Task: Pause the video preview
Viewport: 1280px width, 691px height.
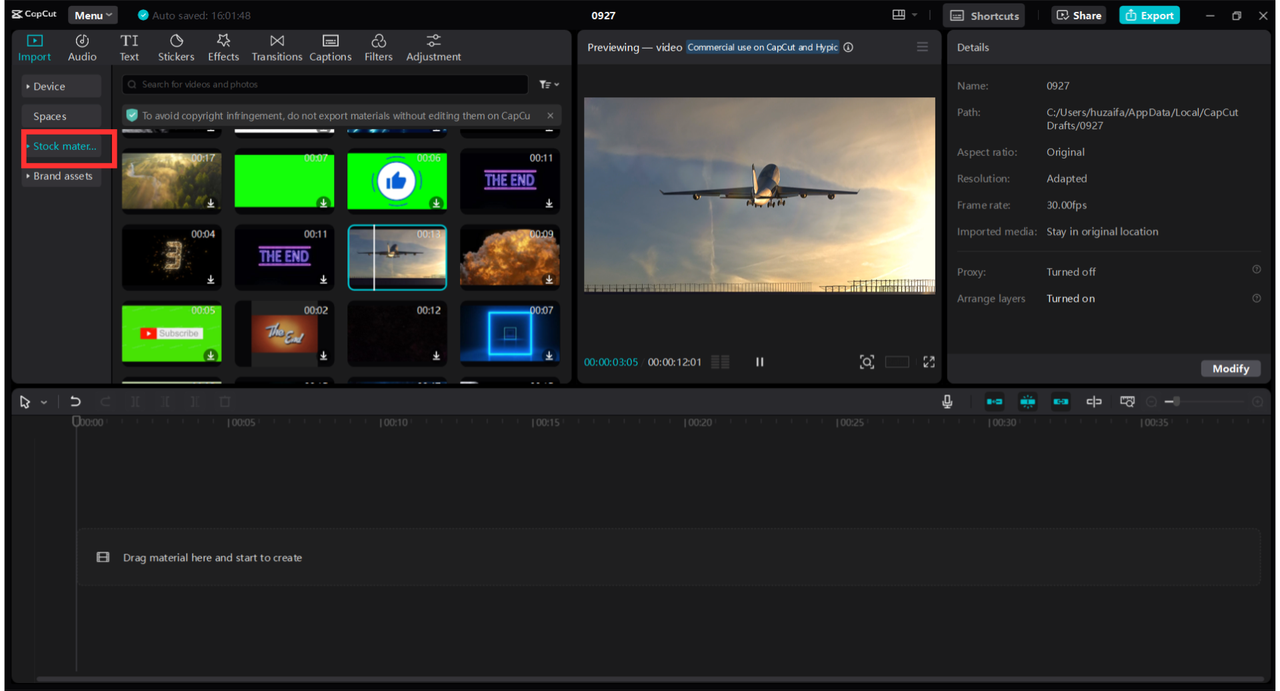Action: pyautogui.click(x=759, y=362)
